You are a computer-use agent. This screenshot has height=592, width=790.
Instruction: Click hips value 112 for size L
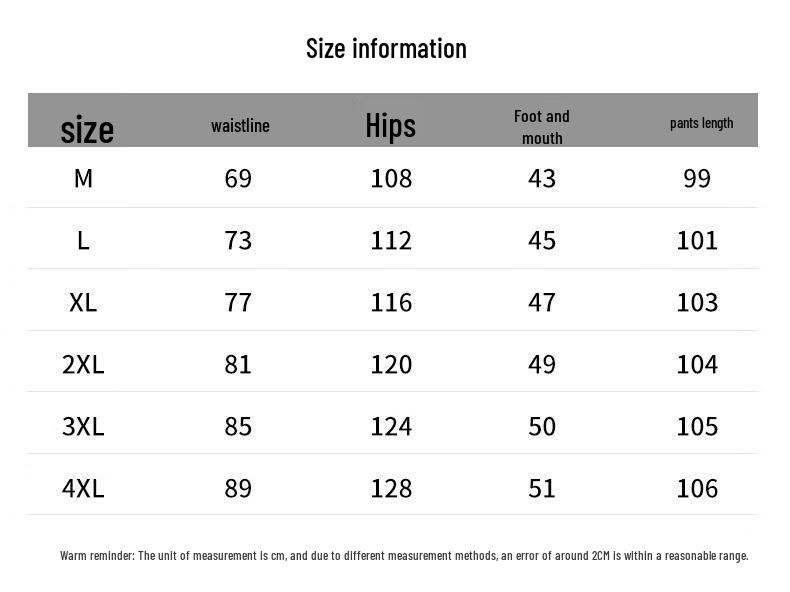(x=391, y=241)
